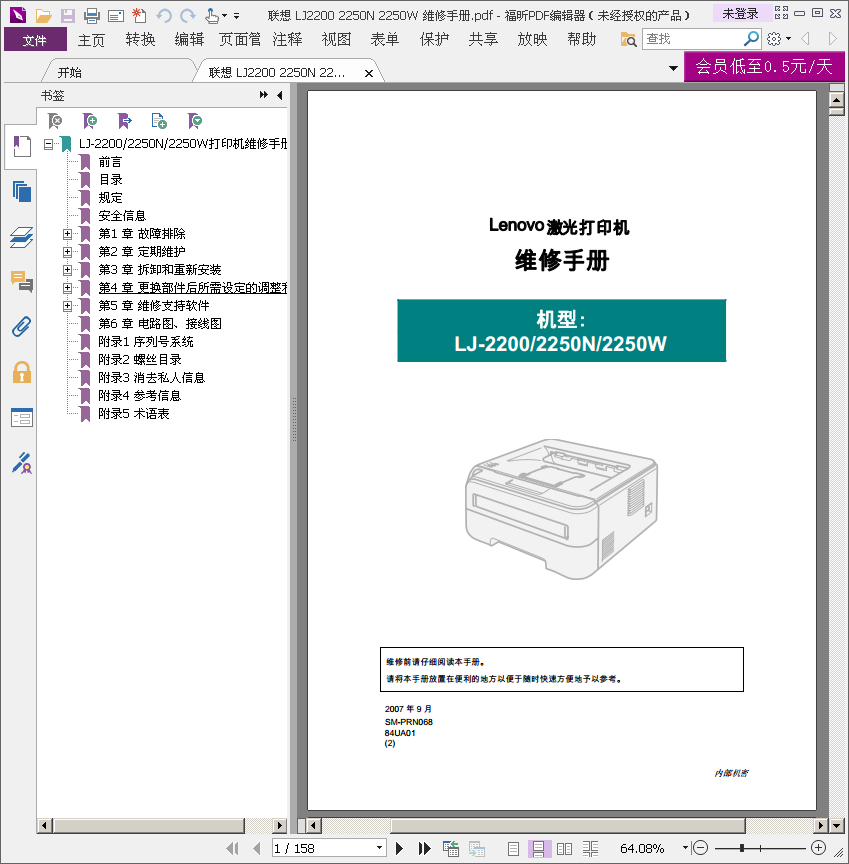Print the PDF using the printer icon
Screen dimensions: 849x864
tap(91, 15)
